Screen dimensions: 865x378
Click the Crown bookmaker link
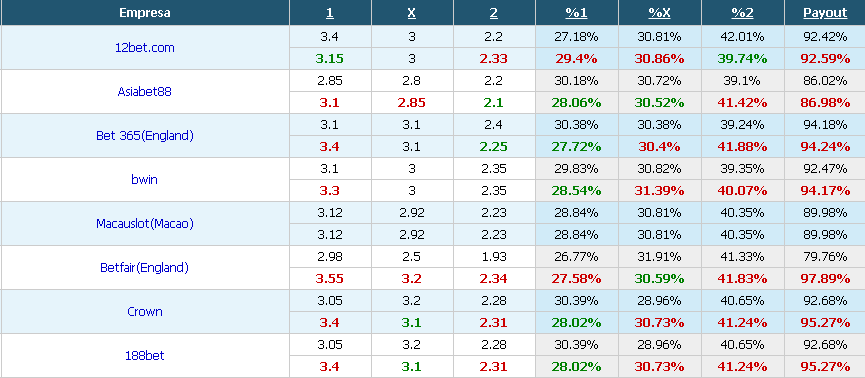(x=145, y=311)
